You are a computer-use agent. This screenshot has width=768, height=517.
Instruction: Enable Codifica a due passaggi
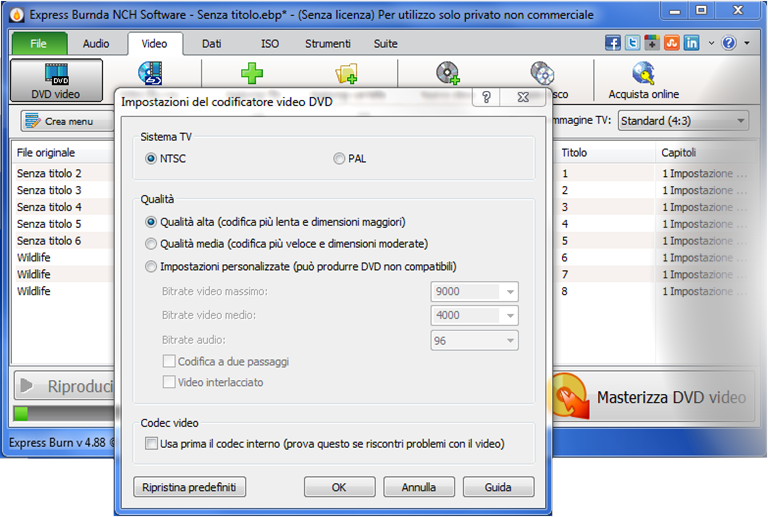coord(226,361)
